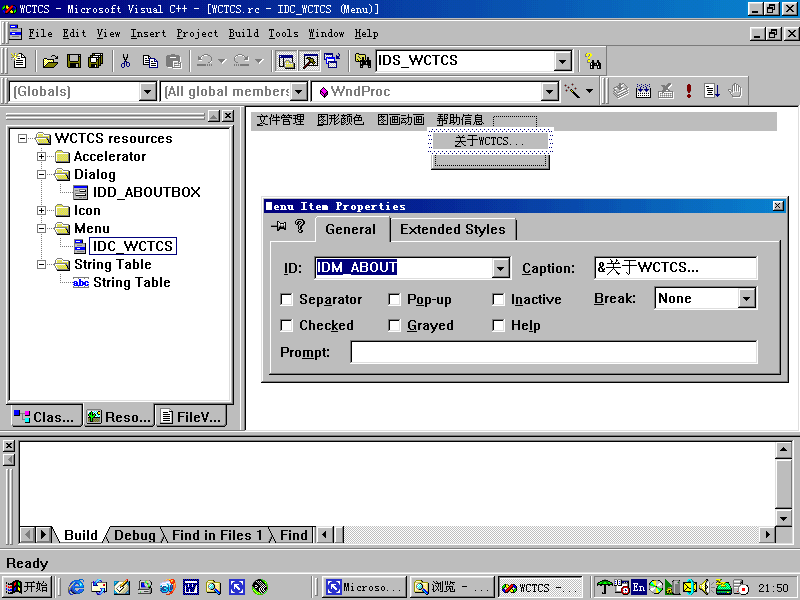Enable the Help checkbox

click(498, 326)
